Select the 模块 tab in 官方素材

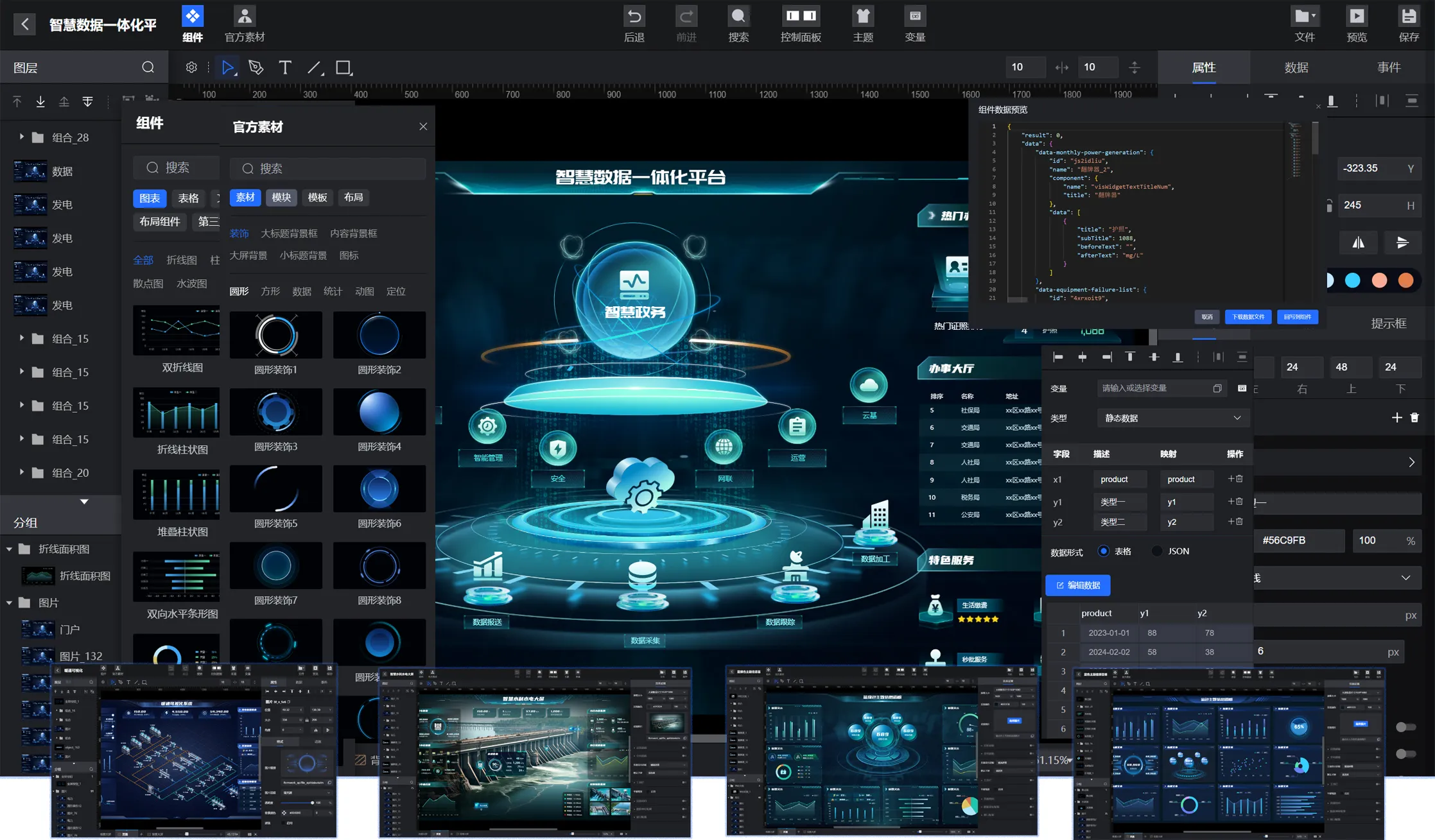[x=281, y=197]
